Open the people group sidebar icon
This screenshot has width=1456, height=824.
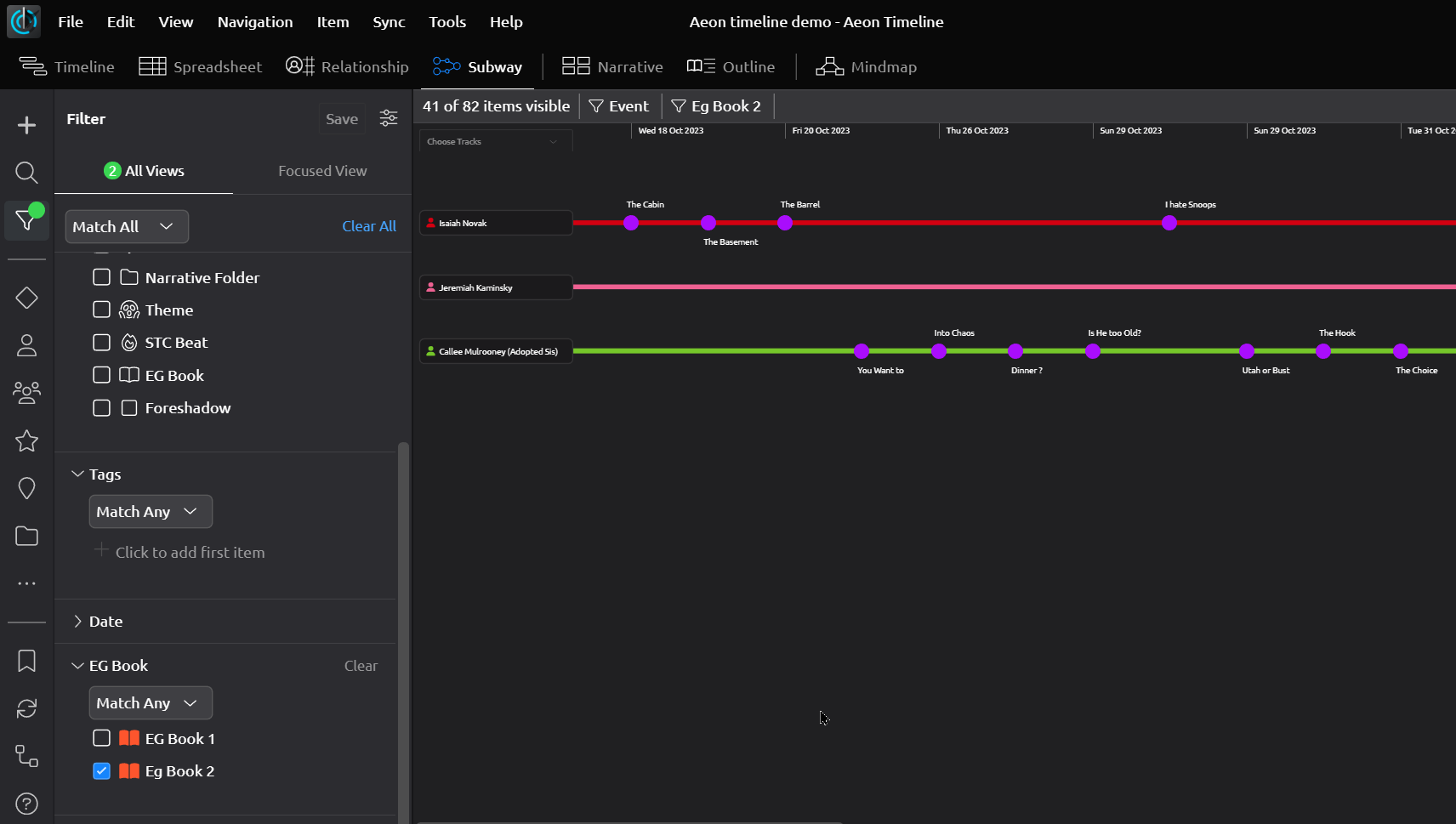[26, 392]
